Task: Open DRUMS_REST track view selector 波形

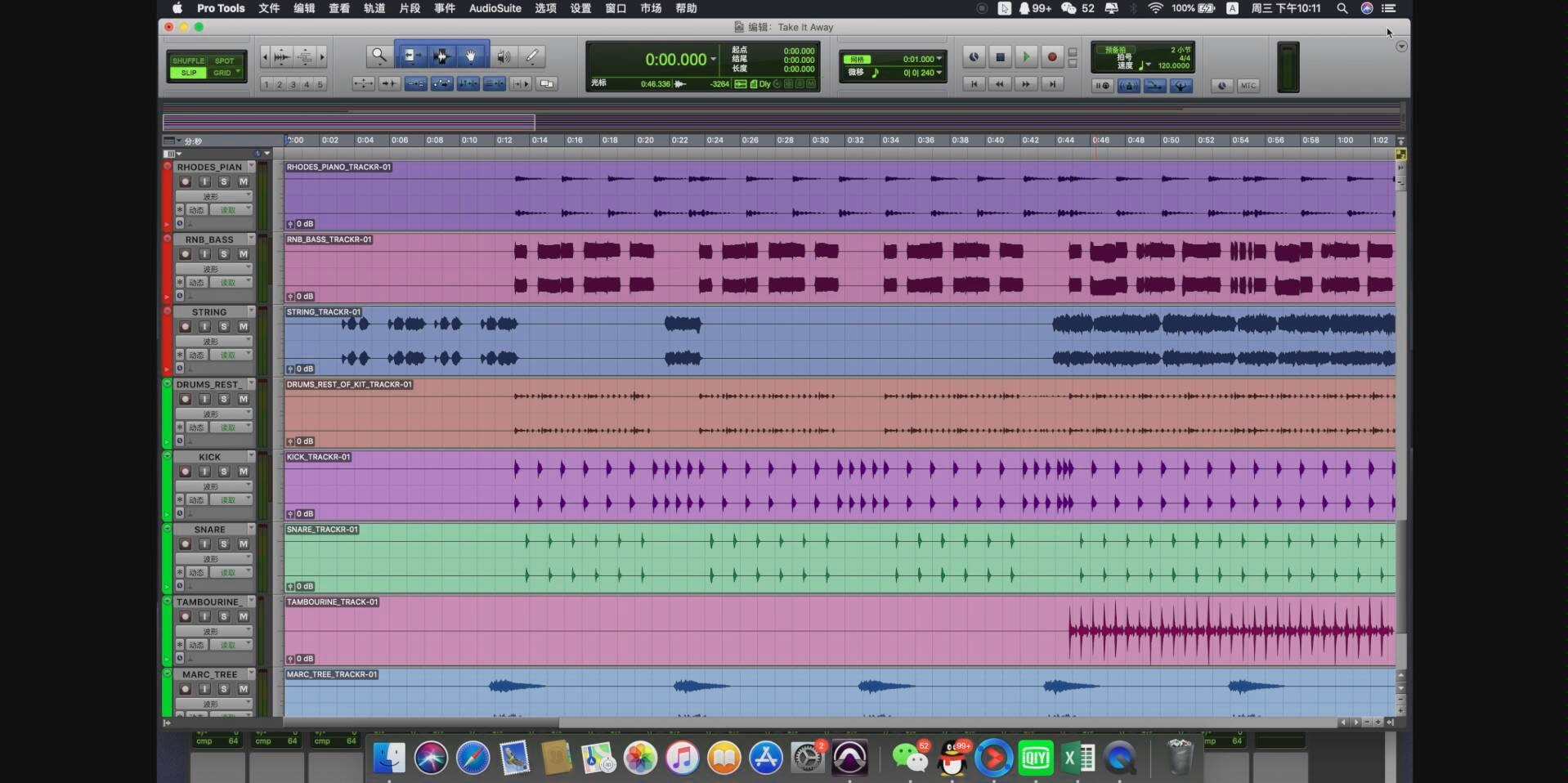Action: tap(214, 414)
